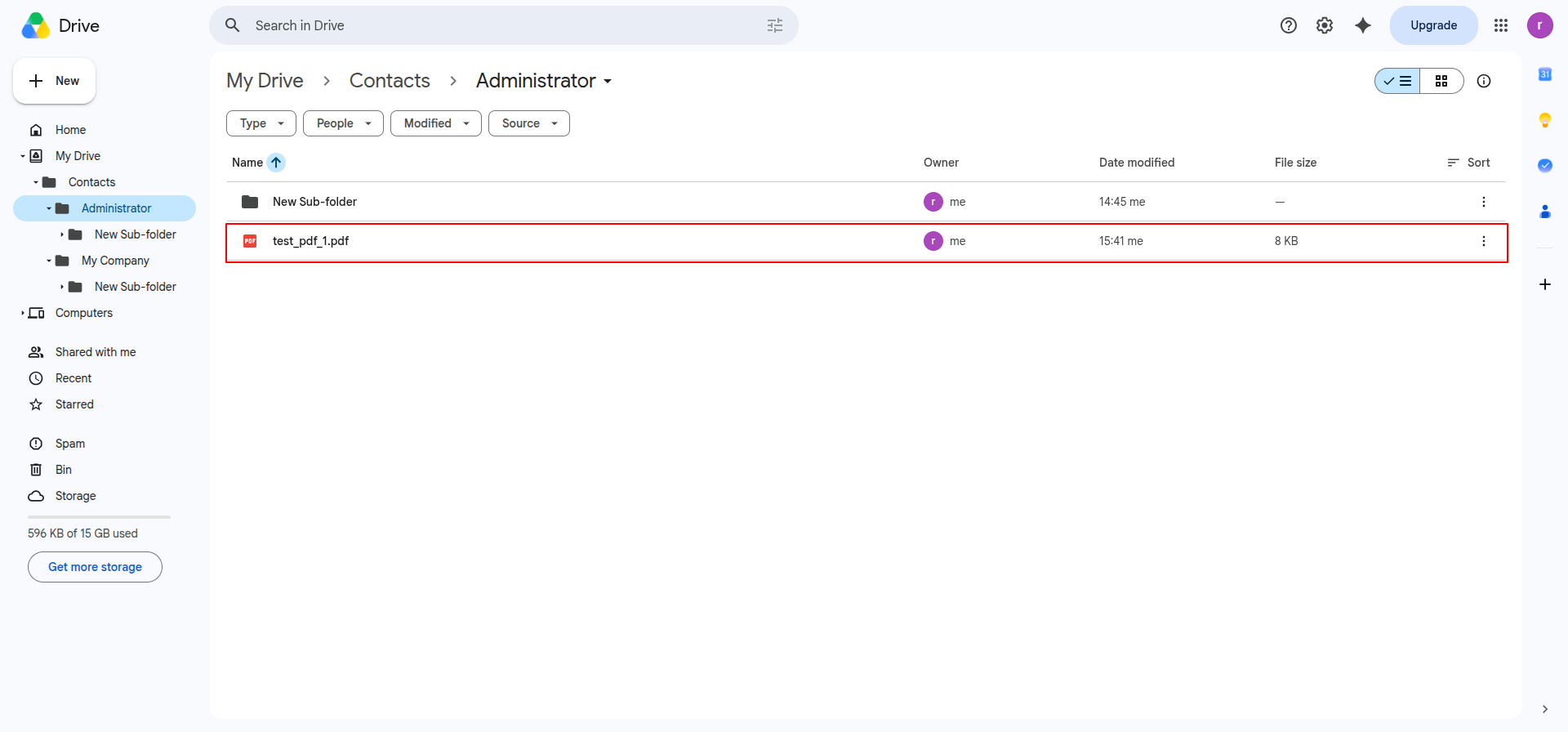This screenshot has height=732, width=1568.
Task: Open more actions for test_pdf_1.pdf
Action: pyautogui.click(x=1484, y=241)
